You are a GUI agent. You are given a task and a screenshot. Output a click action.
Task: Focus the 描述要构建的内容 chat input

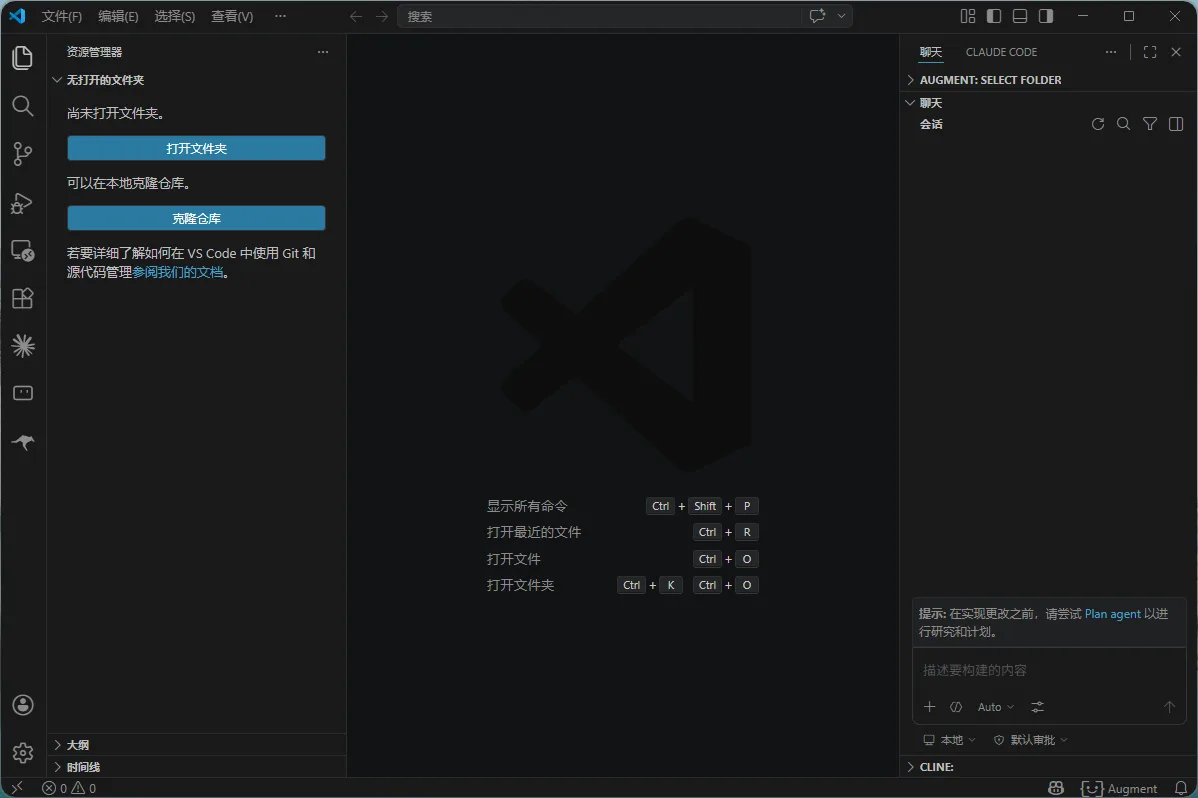pyautogui.click(x=1048, y=670)
